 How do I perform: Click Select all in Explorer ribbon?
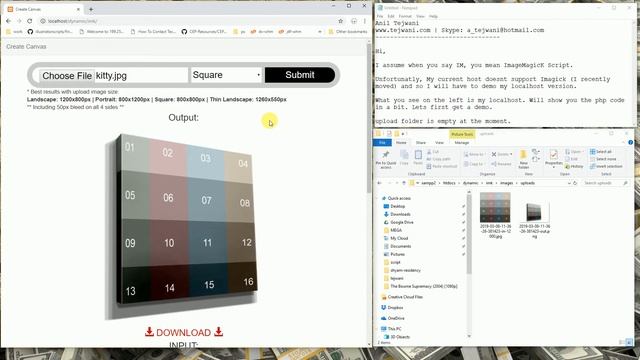coord(600,151)
